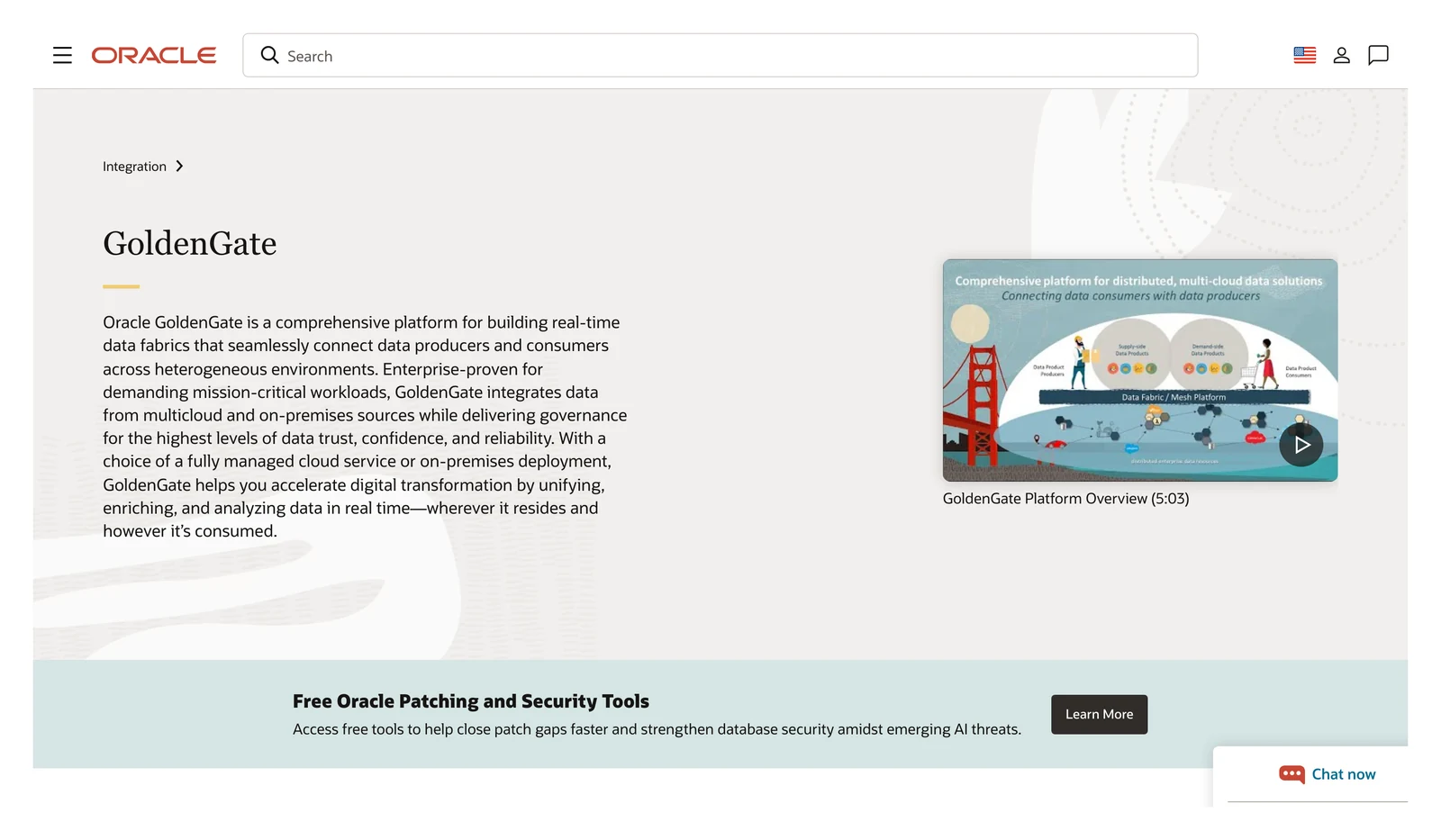The width and height of the screenshot is (1441, 840).
Task: Open the hamburger navigation menu
Action: point(62,56)
